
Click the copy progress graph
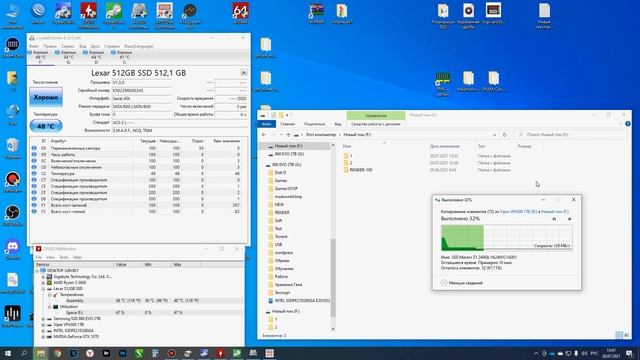pos(507,237)
